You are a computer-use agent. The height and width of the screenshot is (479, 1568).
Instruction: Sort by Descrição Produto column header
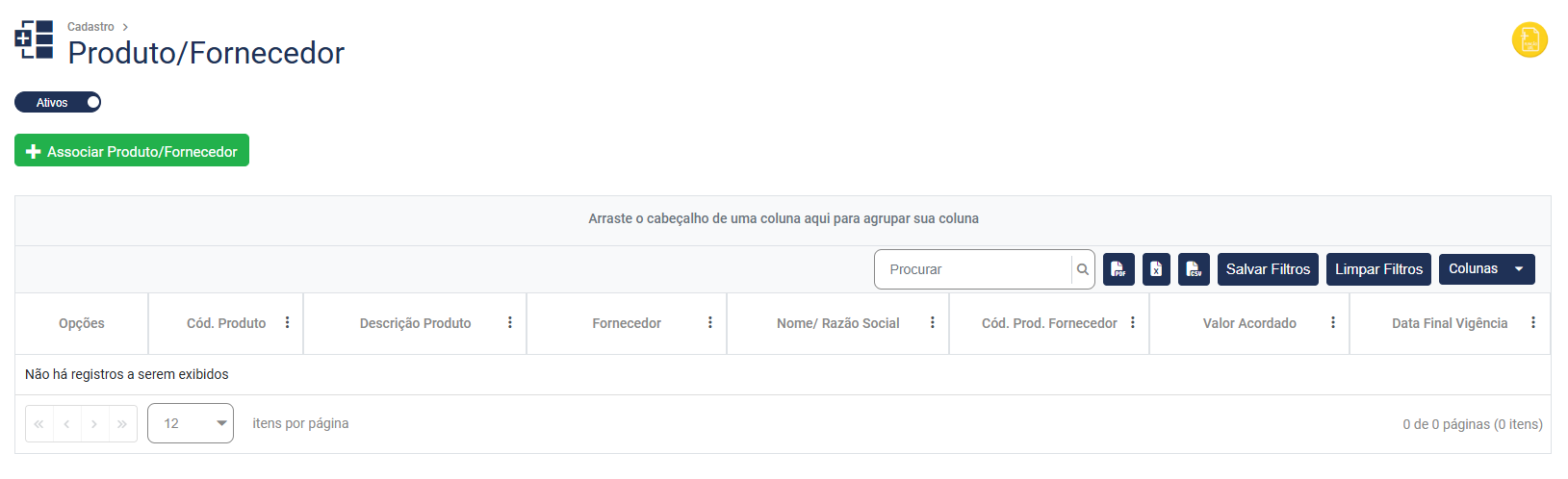click(x=415, y=323)
